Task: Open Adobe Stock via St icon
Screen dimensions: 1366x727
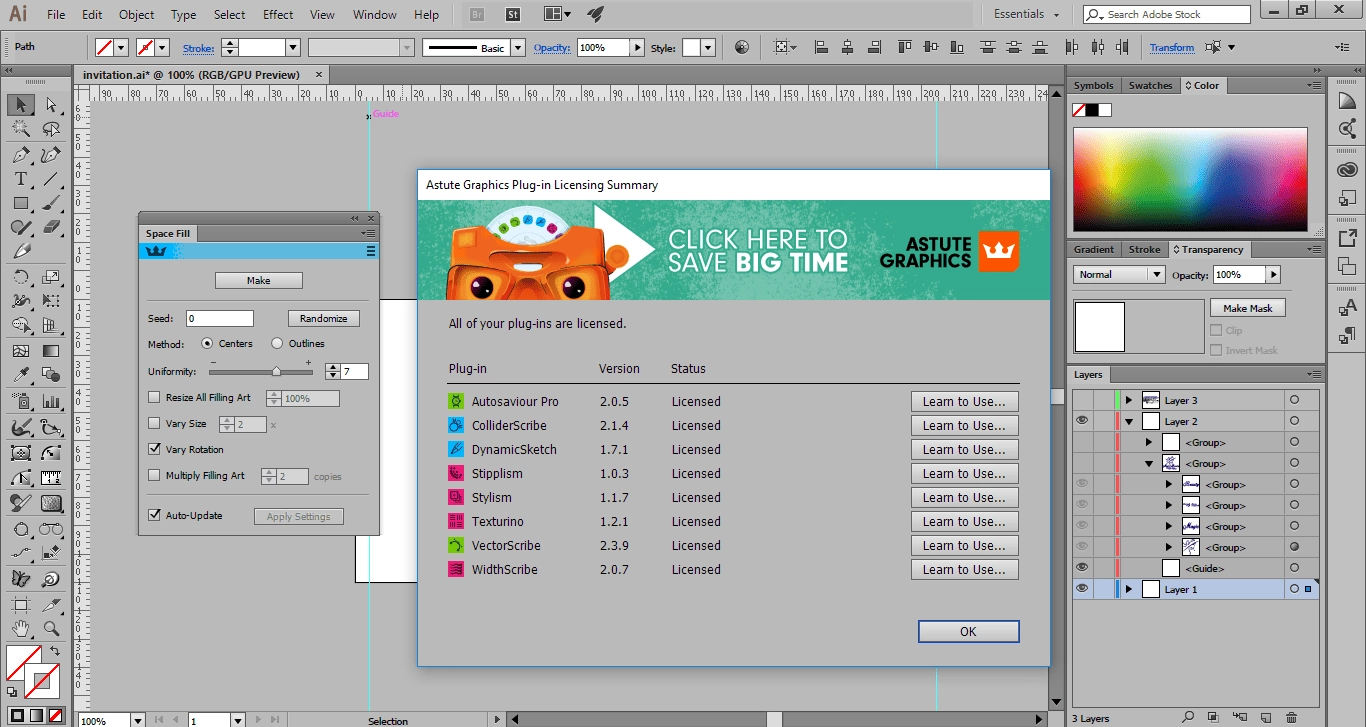Action: [513, 15]
